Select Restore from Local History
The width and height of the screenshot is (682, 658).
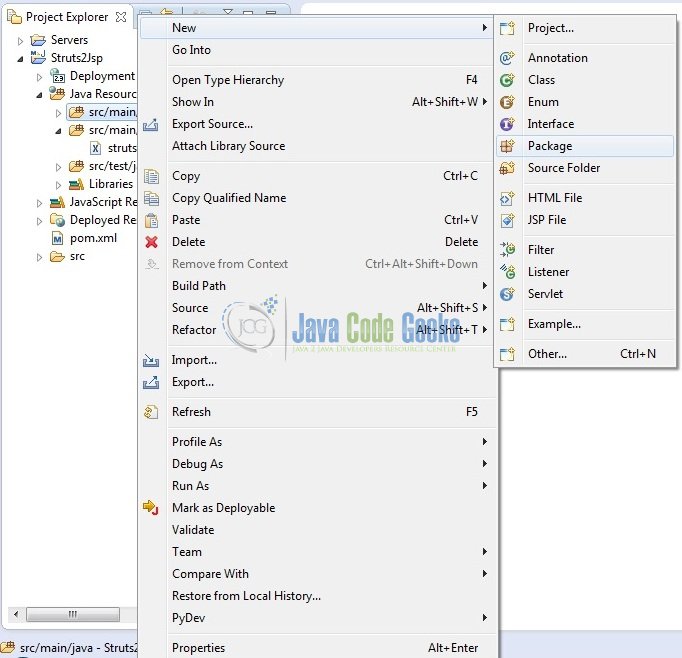[317, 596]
